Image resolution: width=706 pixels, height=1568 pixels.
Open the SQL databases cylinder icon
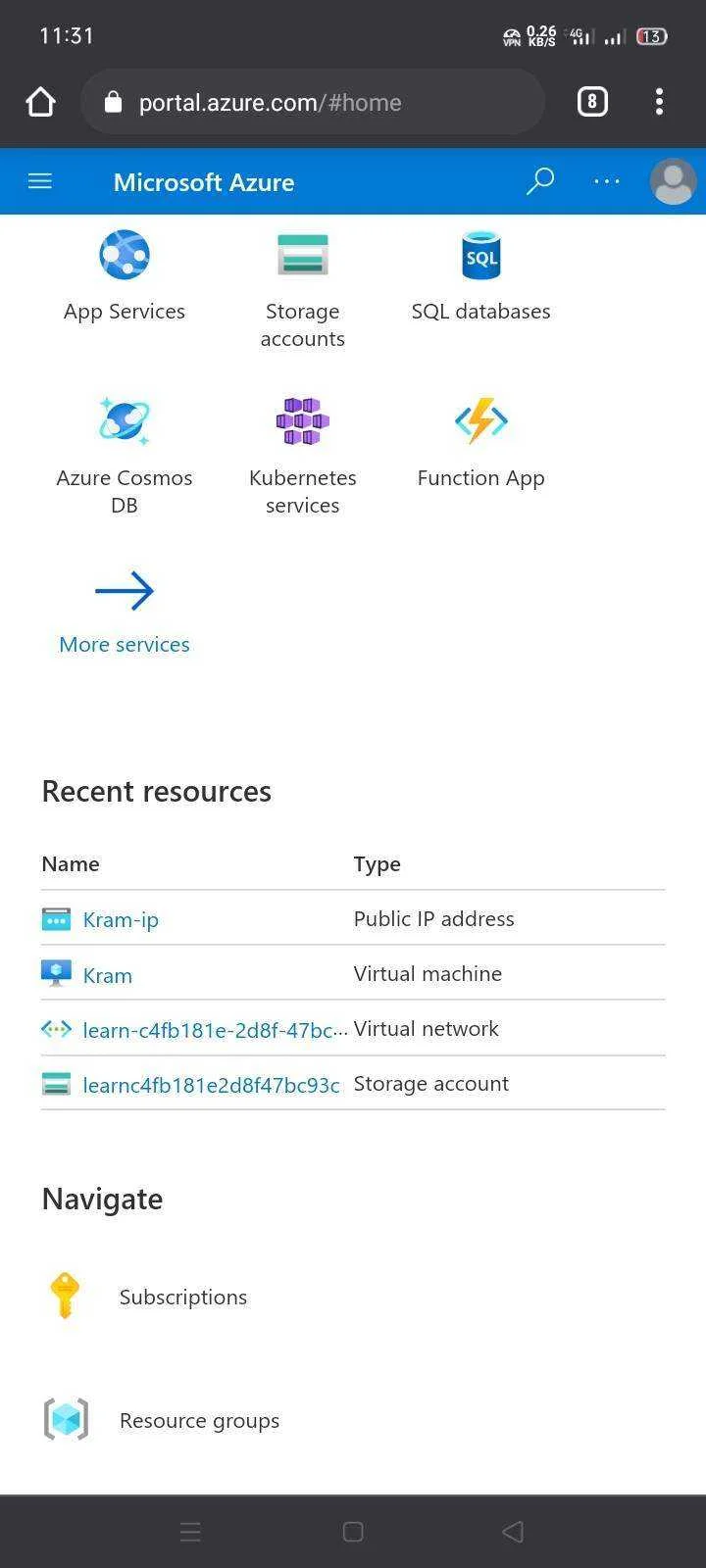[x=481, y=255]
